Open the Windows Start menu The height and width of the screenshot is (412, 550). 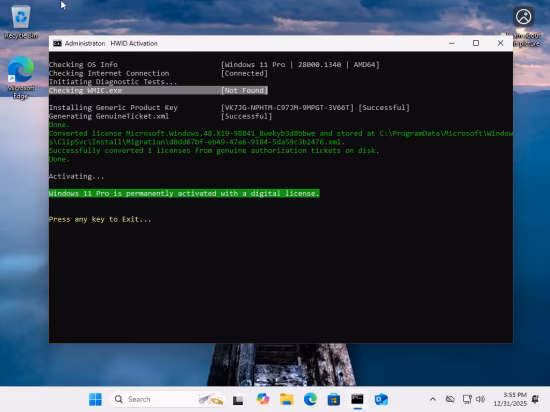coord(95,399)
